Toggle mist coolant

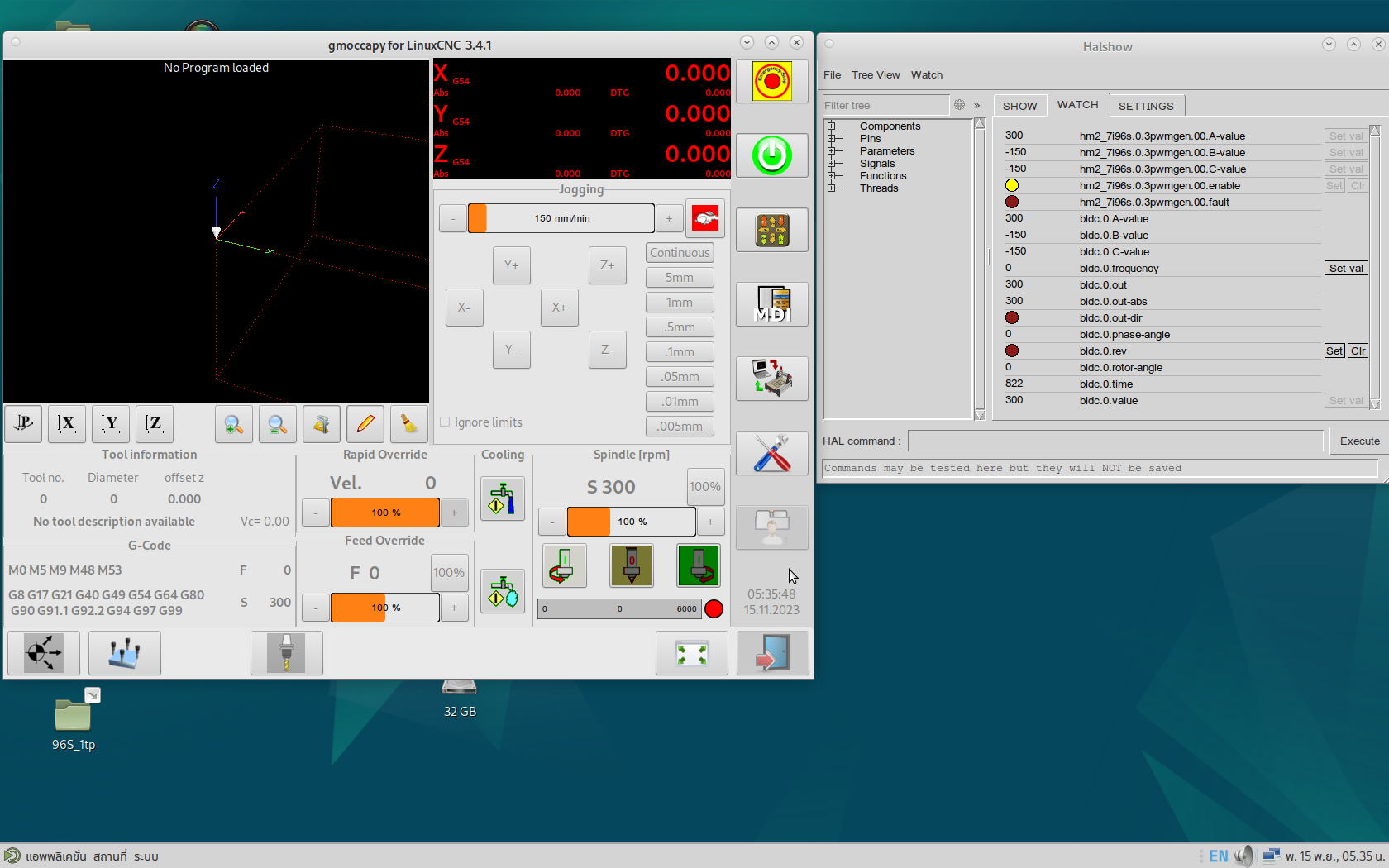tap(502, 591)
